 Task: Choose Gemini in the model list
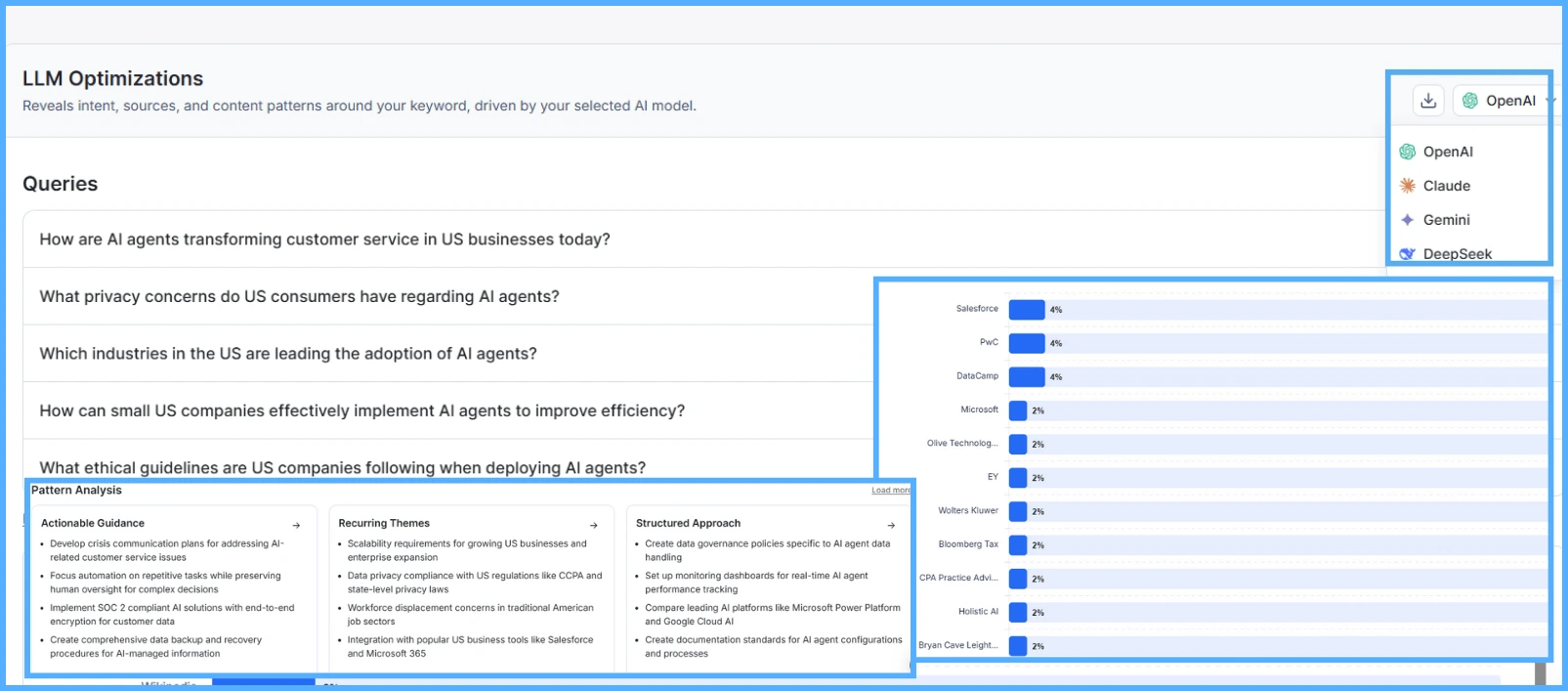click(1446, 220)
